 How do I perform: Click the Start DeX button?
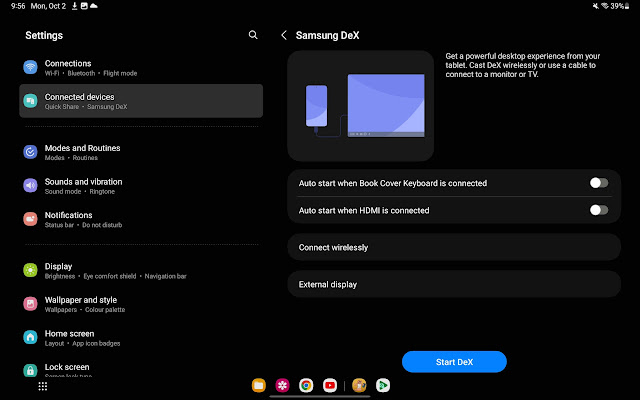[454, 362]
